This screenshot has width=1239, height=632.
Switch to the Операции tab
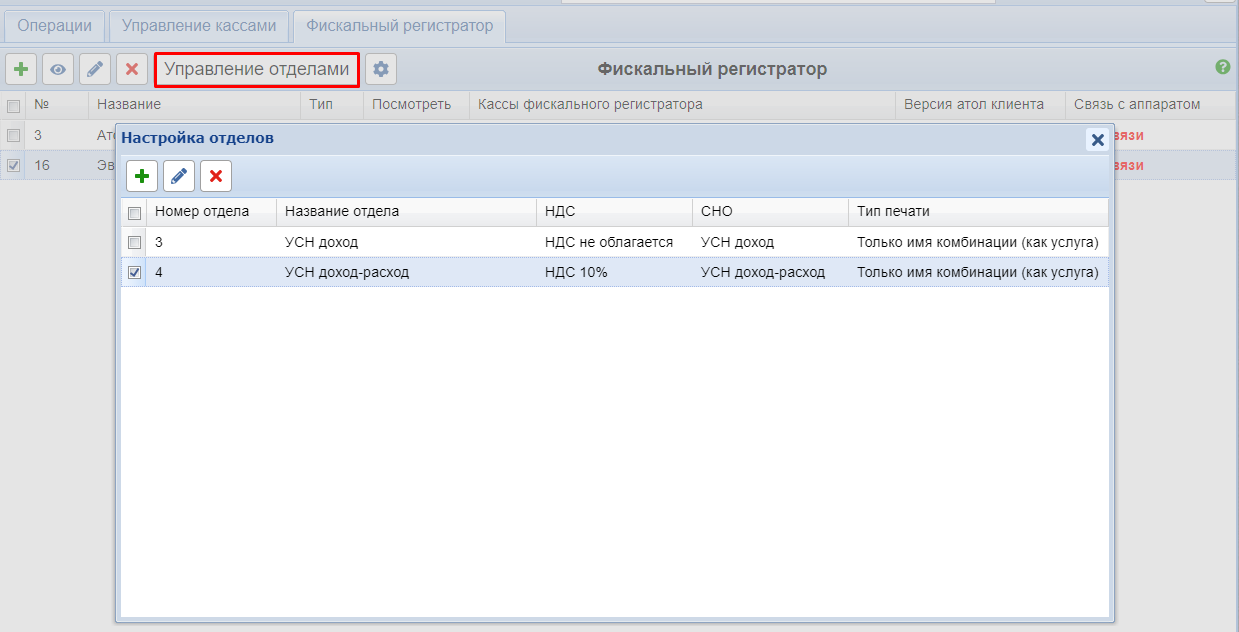[55, 26]
